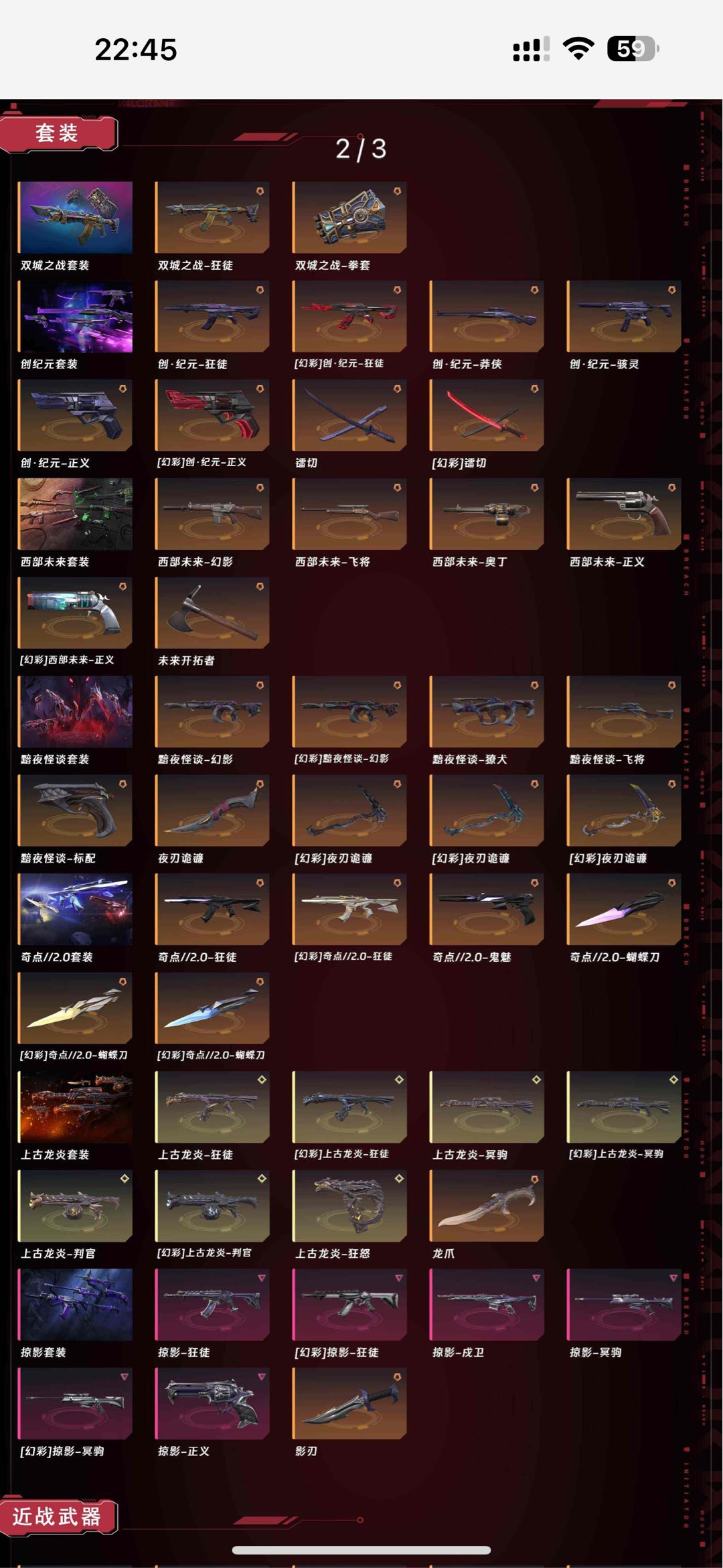Choose the 影刃 dagger skin
This screenshot has width=723, height=1568.
[x=349, y=1403]
